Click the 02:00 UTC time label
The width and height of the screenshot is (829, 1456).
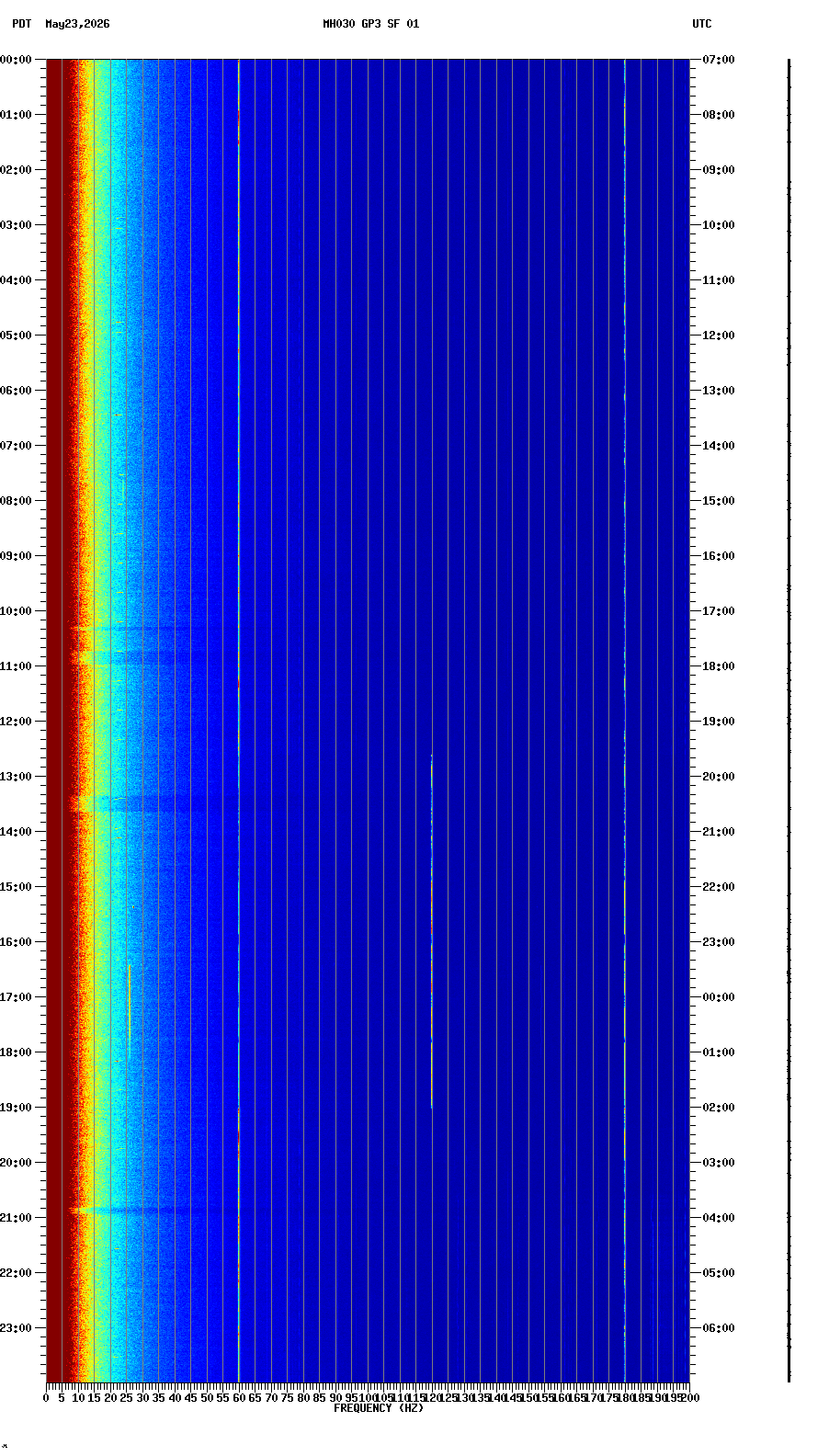click(719, 1108)
